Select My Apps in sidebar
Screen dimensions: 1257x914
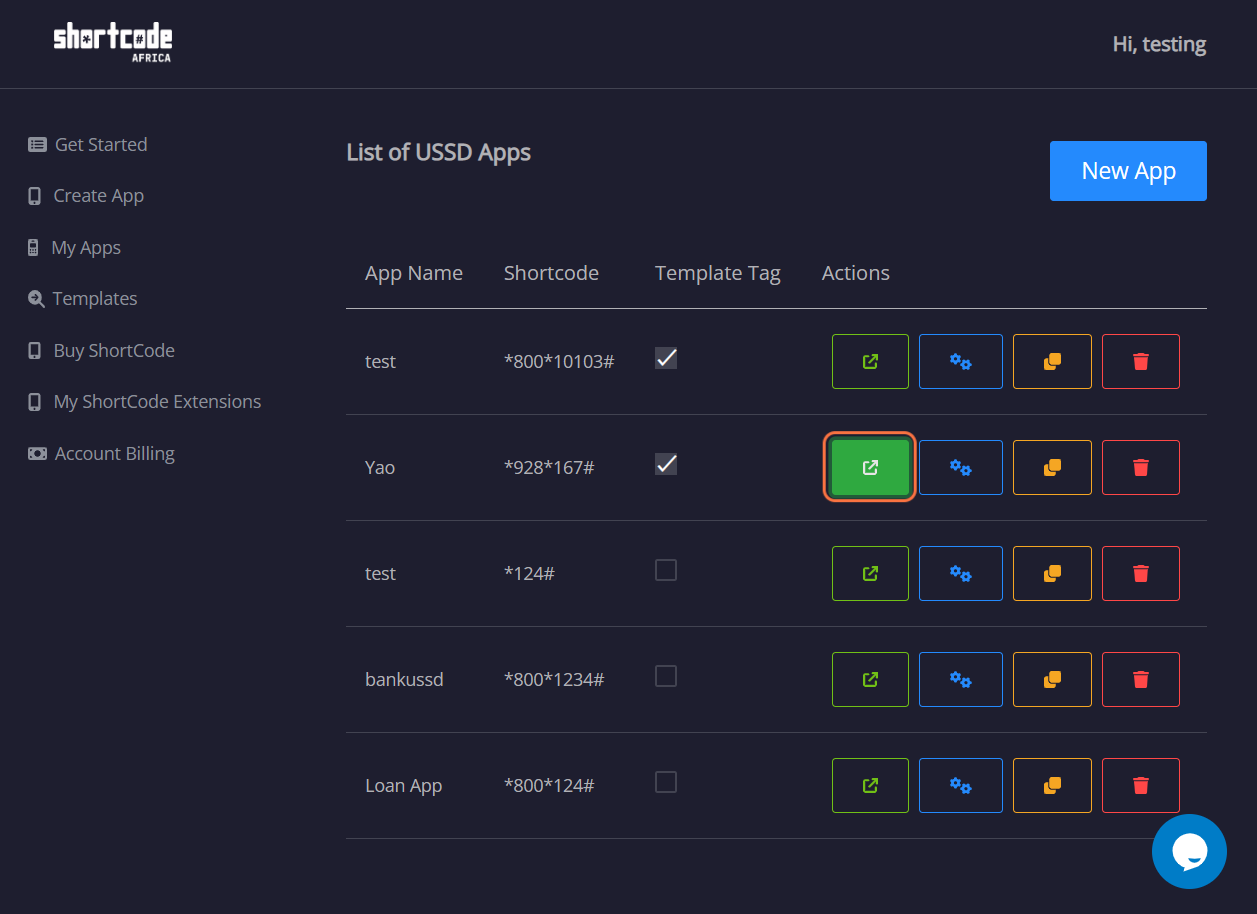point(75,247)
